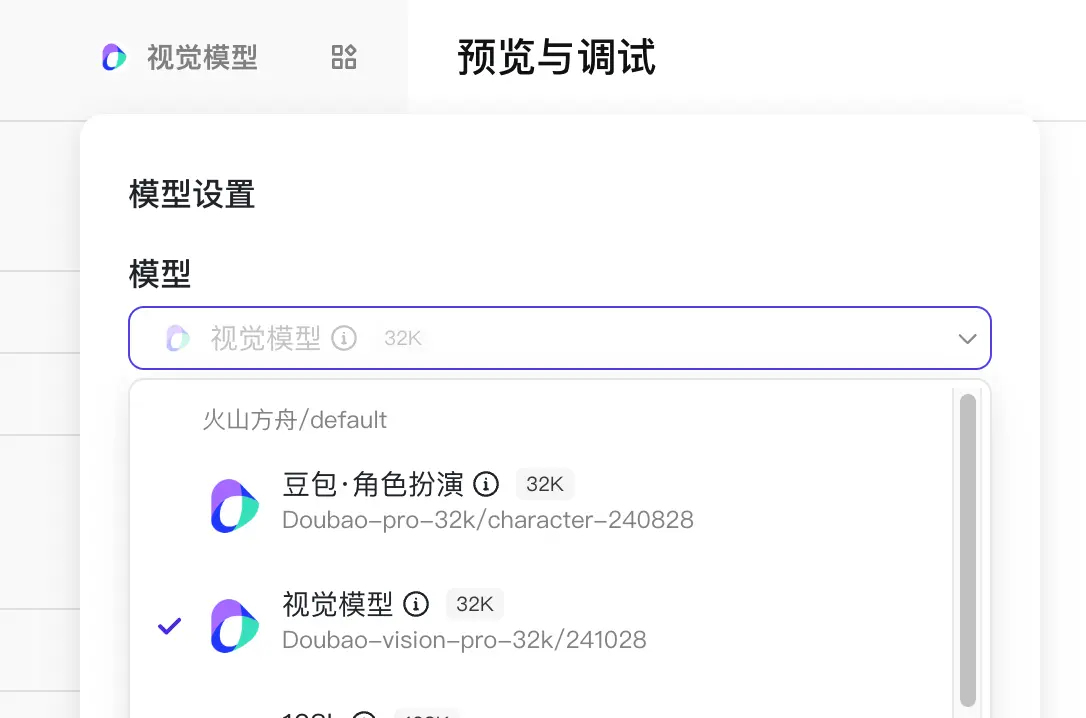Click info icon next to 豆包·角色扮演
Viewport: 1086px width, 718px height.
[486, 484]
